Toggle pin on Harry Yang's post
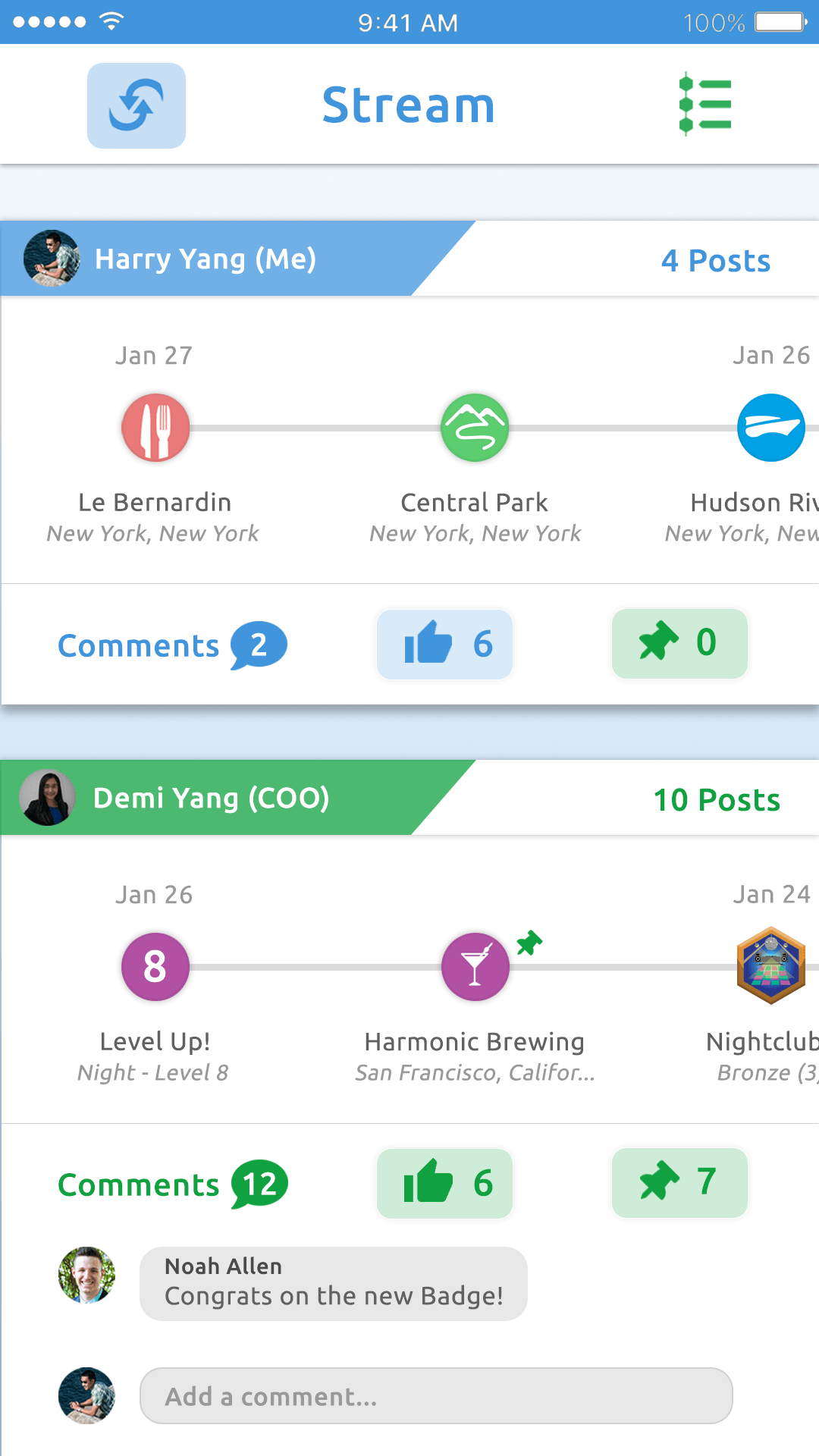819x1456 pixels. pyautogui.click(x=680, y=644)
